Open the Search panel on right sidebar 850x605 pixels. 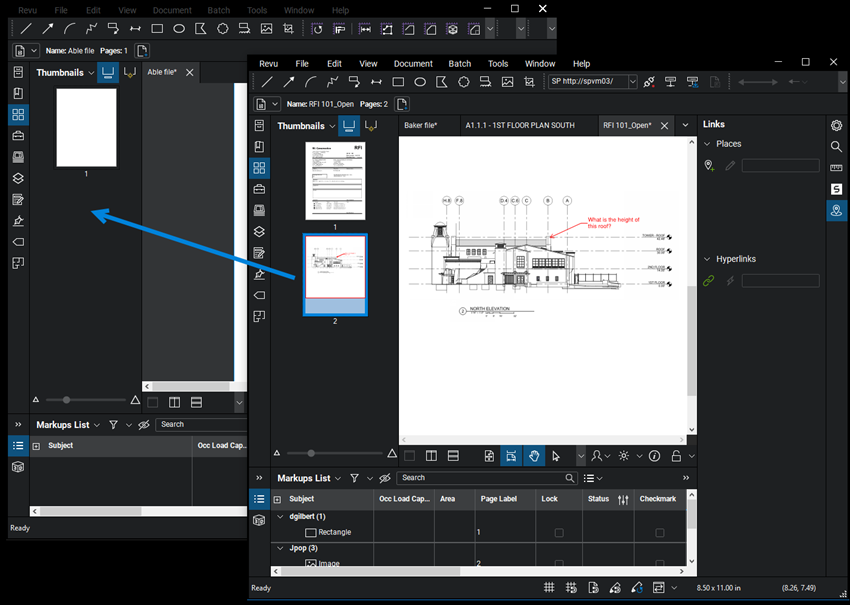pyautogui.click(x=836, y=146)
